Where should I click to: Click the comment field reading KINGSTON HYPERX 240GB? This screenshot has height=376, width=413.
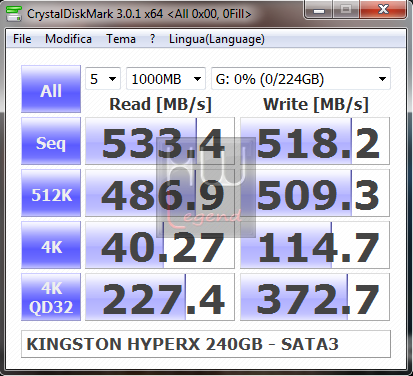(x=206, y=344)
